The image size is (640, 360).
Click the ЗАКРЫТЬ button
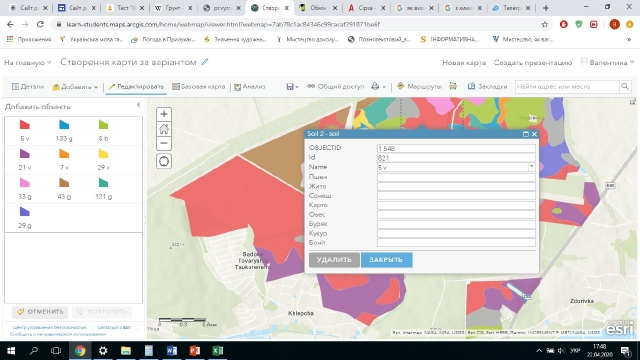click(386, 260)
